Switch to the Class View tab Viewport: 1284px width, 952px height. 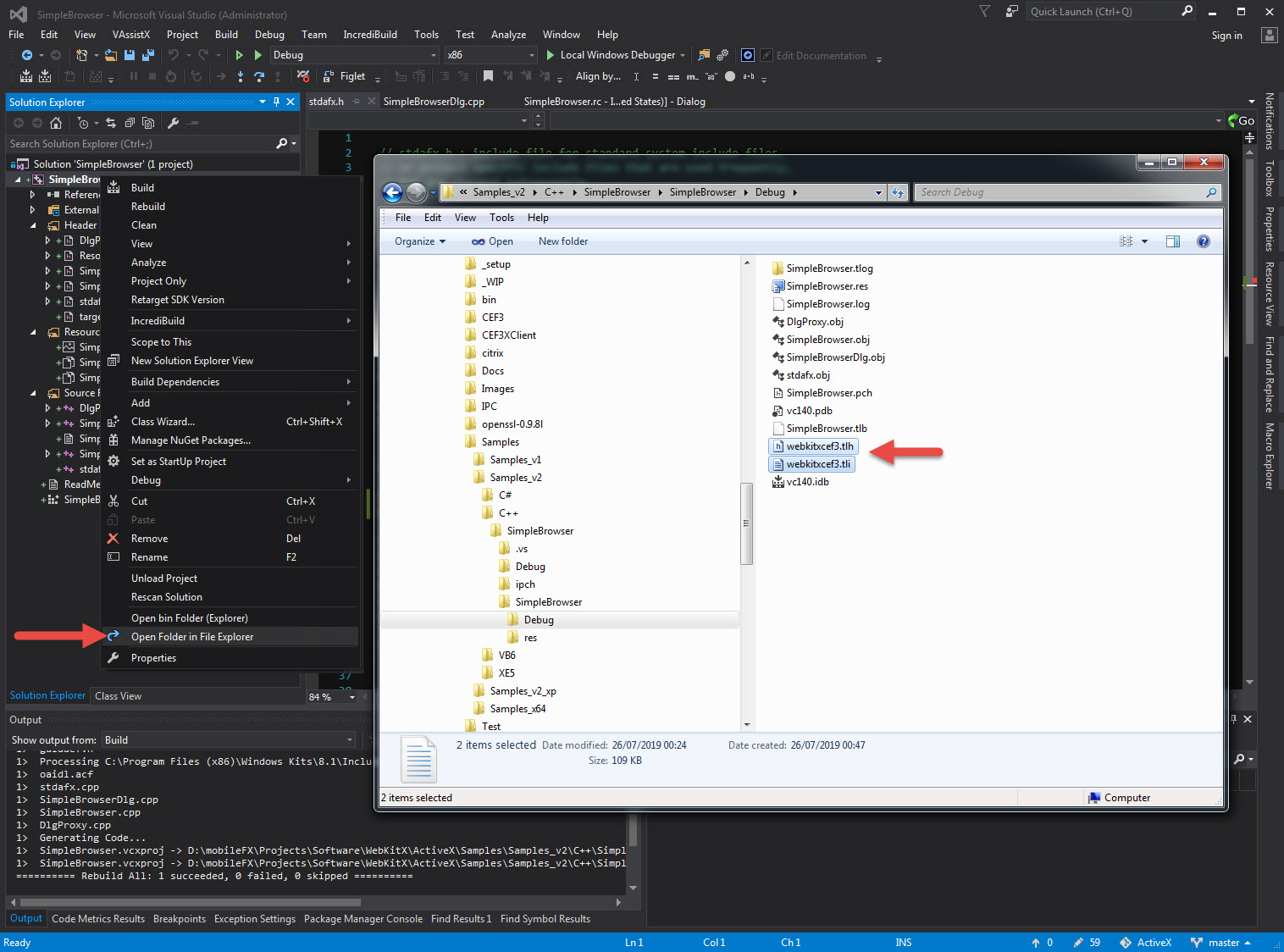pyautogui.click(x=118, y=696)
